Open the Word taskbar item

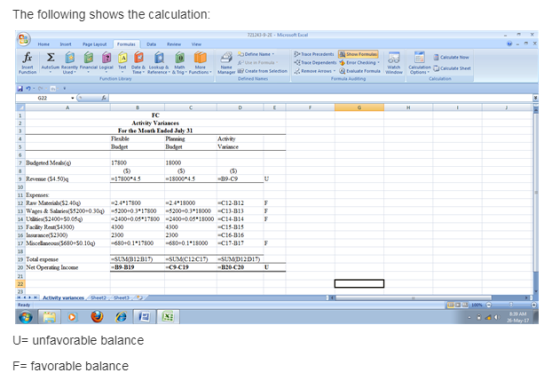144,317
